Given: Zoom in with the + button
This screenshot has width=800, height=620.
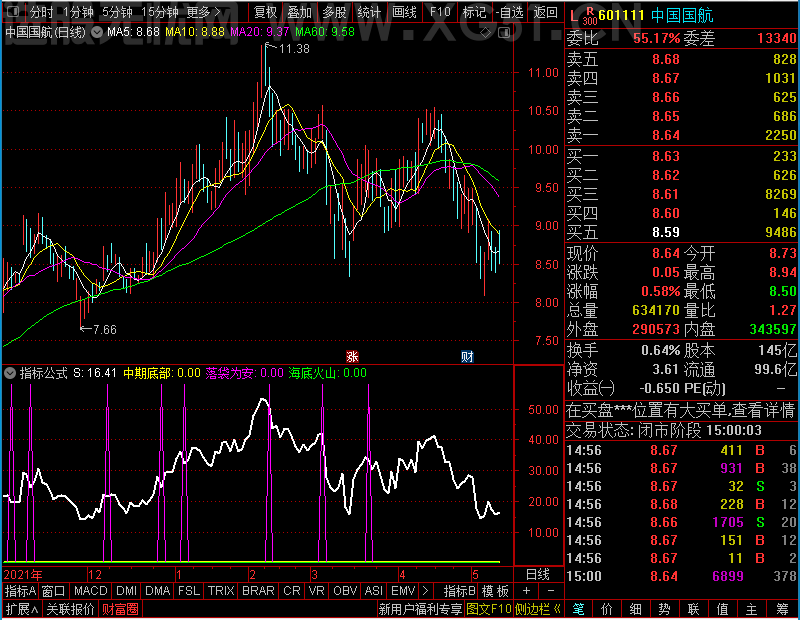Looking at the screenshot, I should click(527, 590).
